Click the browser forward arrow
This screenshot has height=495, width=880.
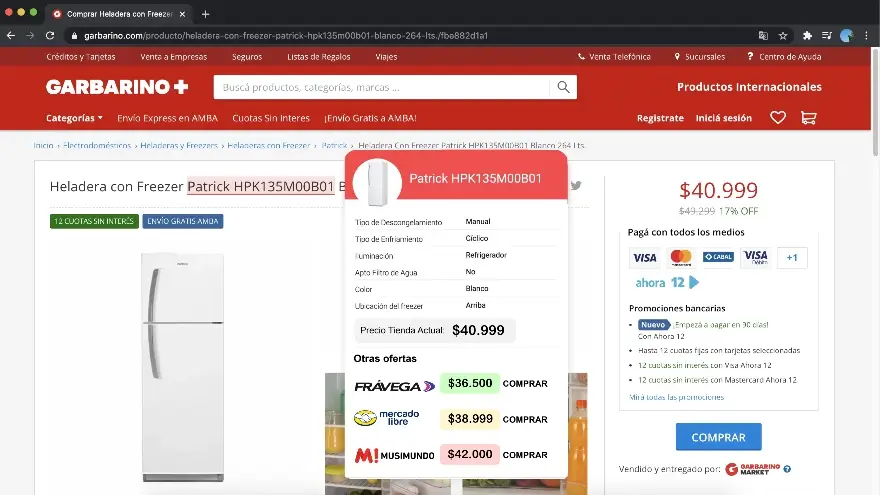point(30,35)
